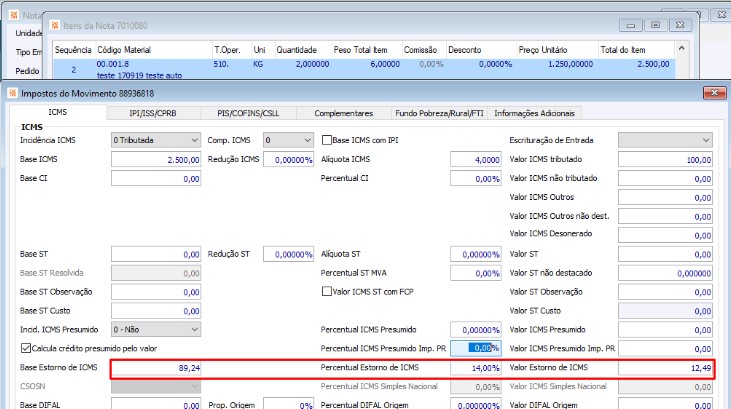Click the Alíquota ST field
Screen dimensions: 731x409
tap(476, 254)
